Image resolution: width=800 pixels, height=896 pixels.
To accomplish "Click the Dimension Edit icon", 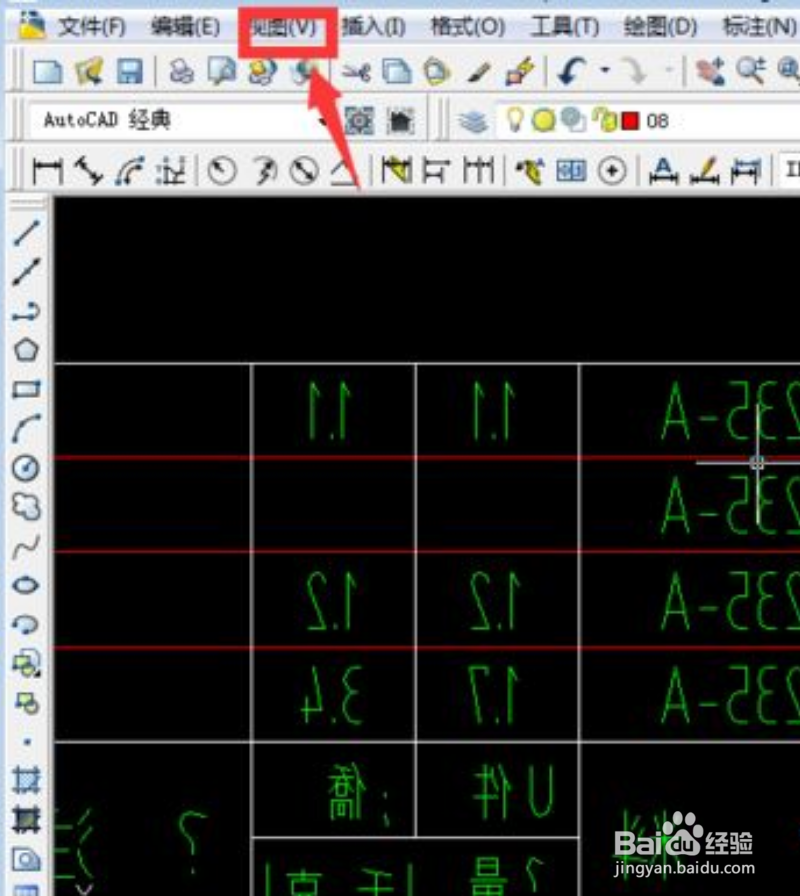I will coord(663,171).
